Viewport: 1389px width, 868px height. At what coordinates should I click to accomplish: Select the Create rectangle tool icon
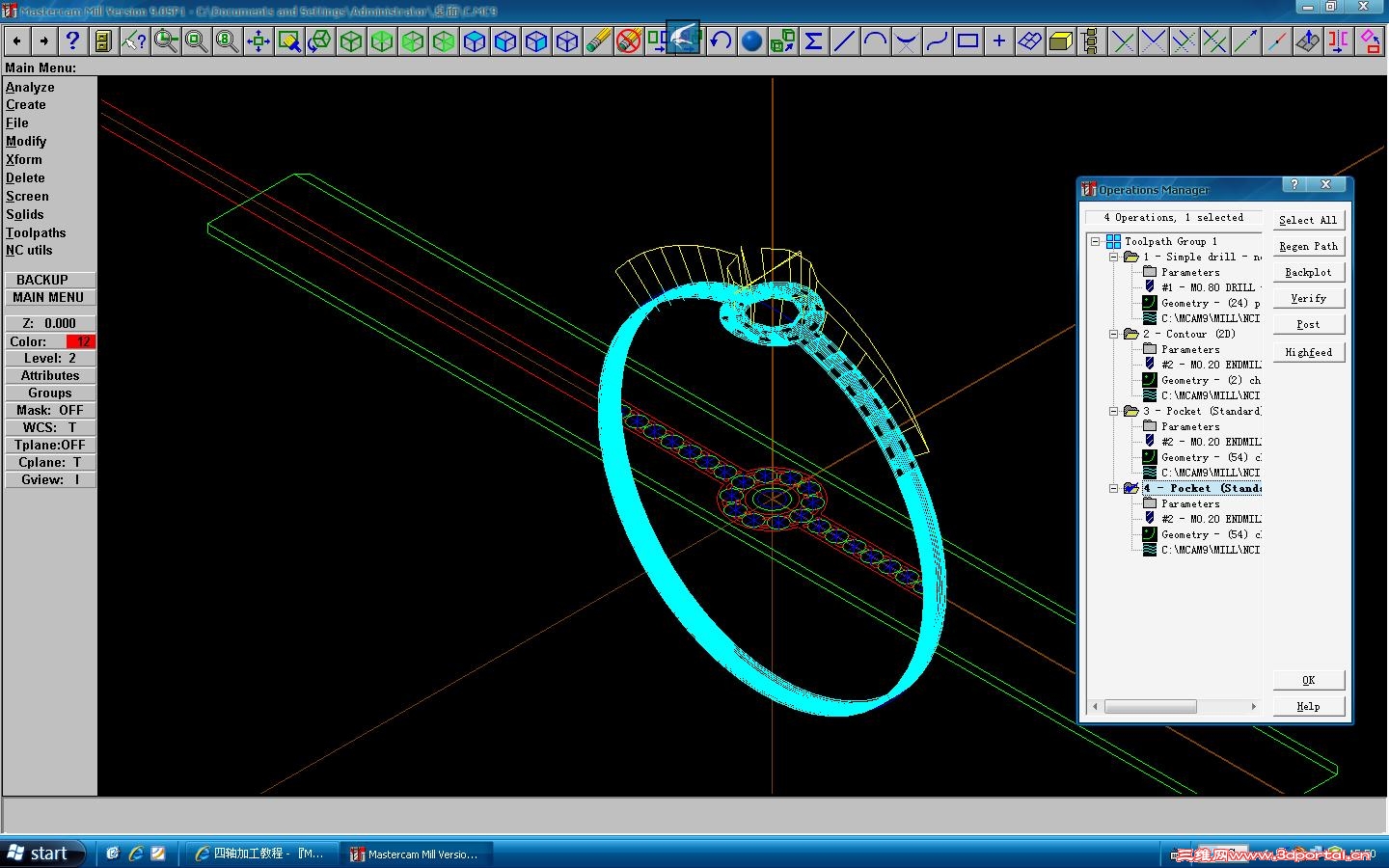967,41
